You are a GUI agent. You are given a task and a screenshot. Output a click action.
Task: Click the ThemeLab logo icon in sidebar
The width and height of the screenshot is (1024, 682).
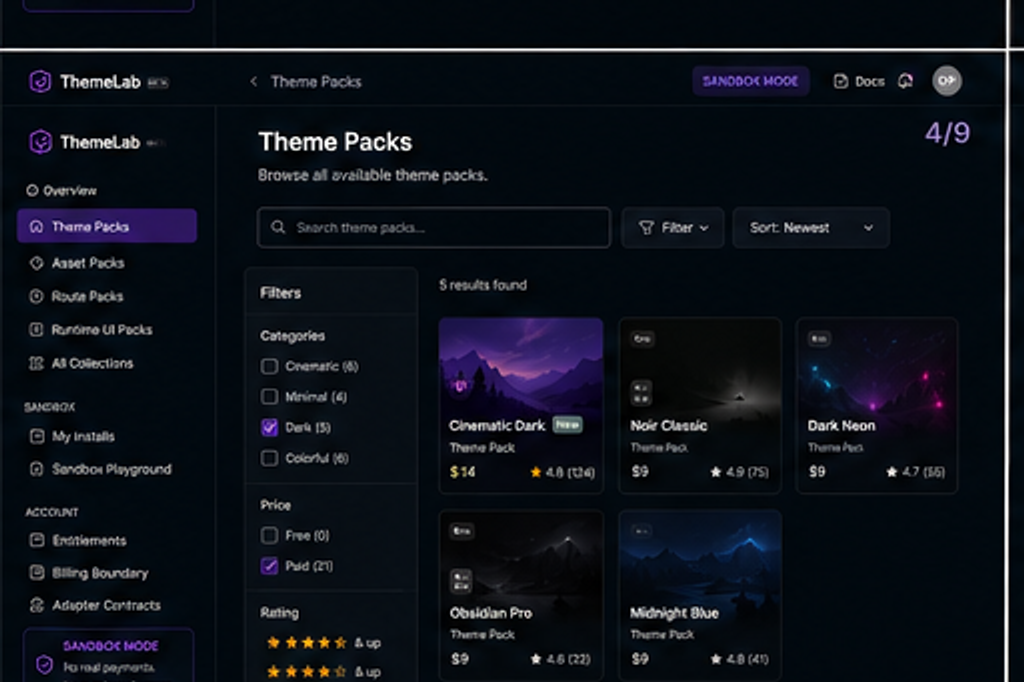pyautogui.click(x=40, y=142)
